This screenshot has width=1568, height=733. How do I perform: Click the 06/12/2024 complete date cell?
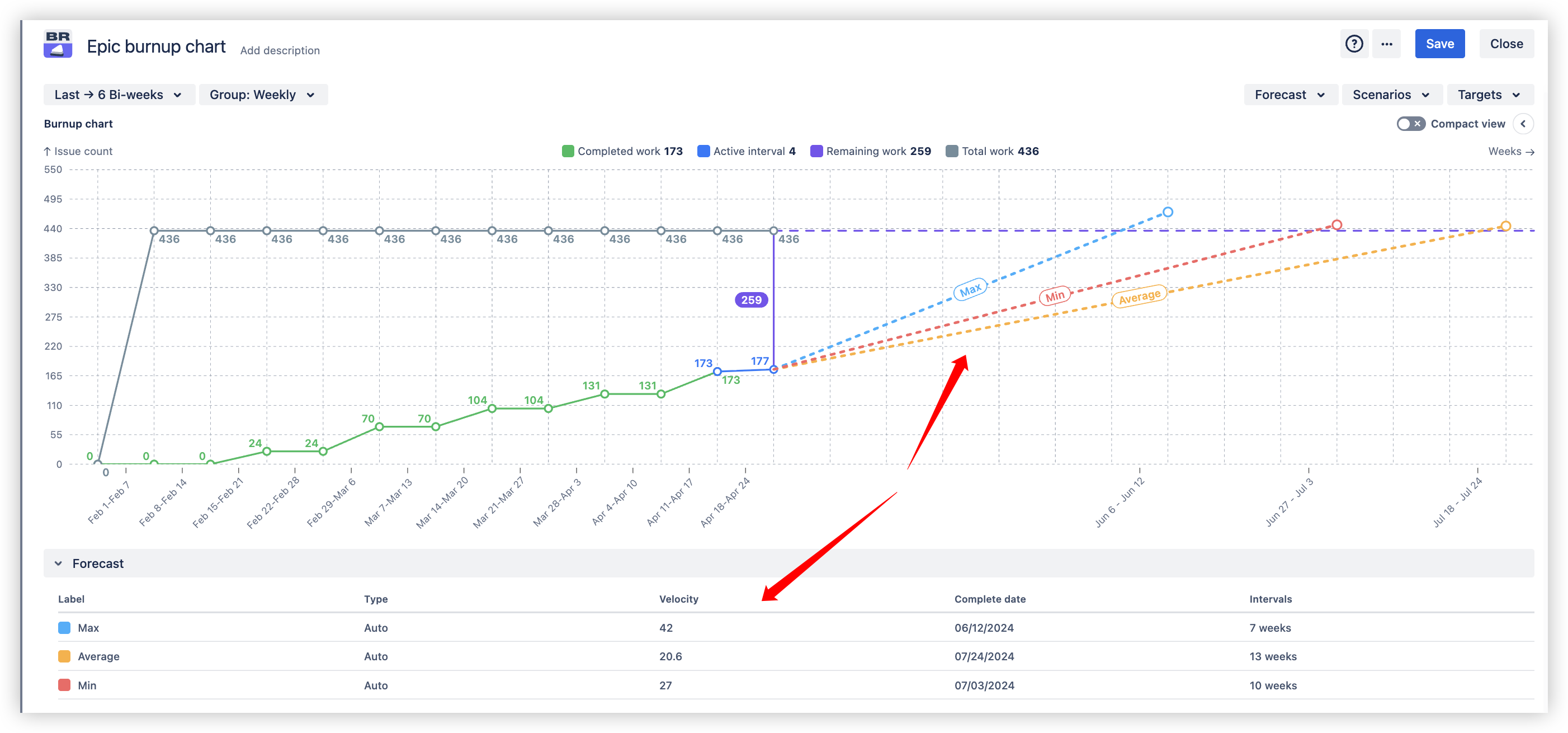[984, 628]
